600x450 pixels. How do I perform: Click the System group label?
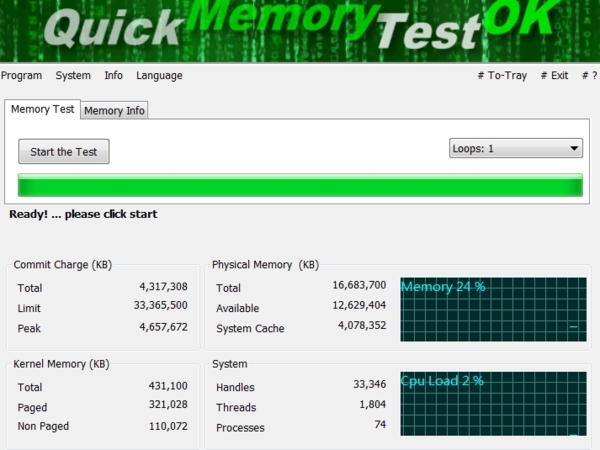click(x=230, y=364)
